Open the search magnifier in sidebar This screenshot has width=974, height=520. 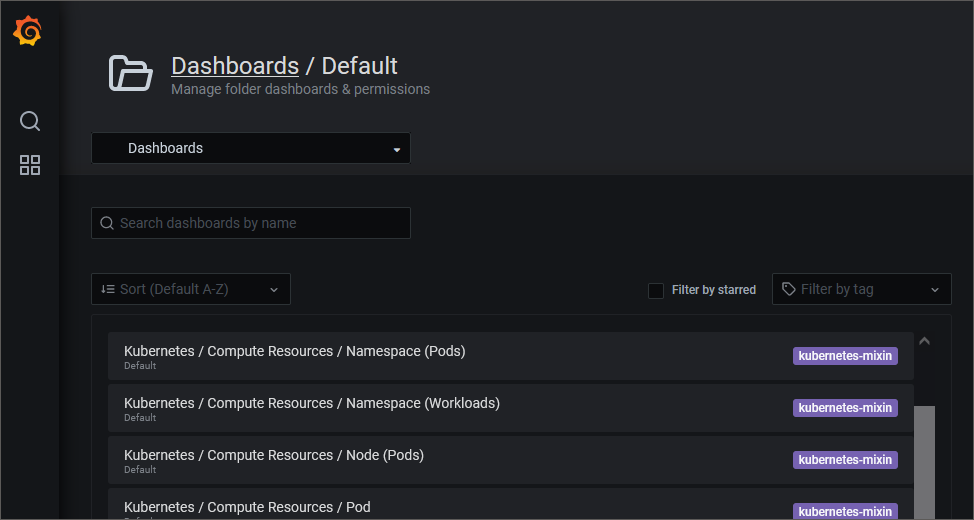point(30,121)
